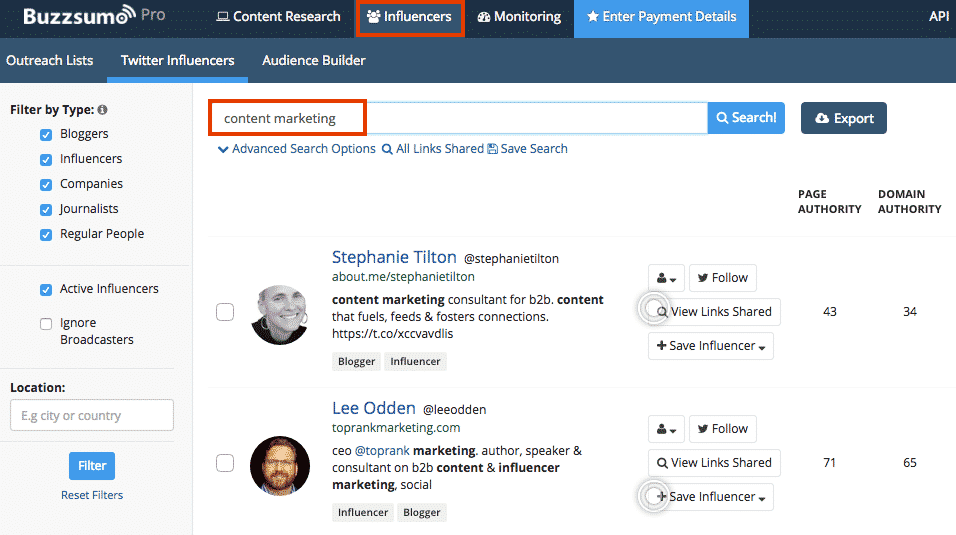Click the https://t.co/xccvavdlis link
This screenshot has height=535, width=956.
coord(393,334)
